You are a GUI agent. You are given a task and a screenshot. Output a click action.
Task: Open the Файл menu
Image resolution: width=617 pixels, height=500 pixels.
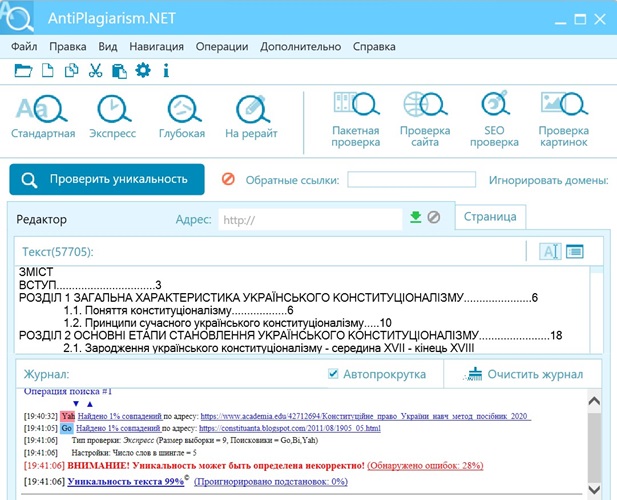coord(24,46)
